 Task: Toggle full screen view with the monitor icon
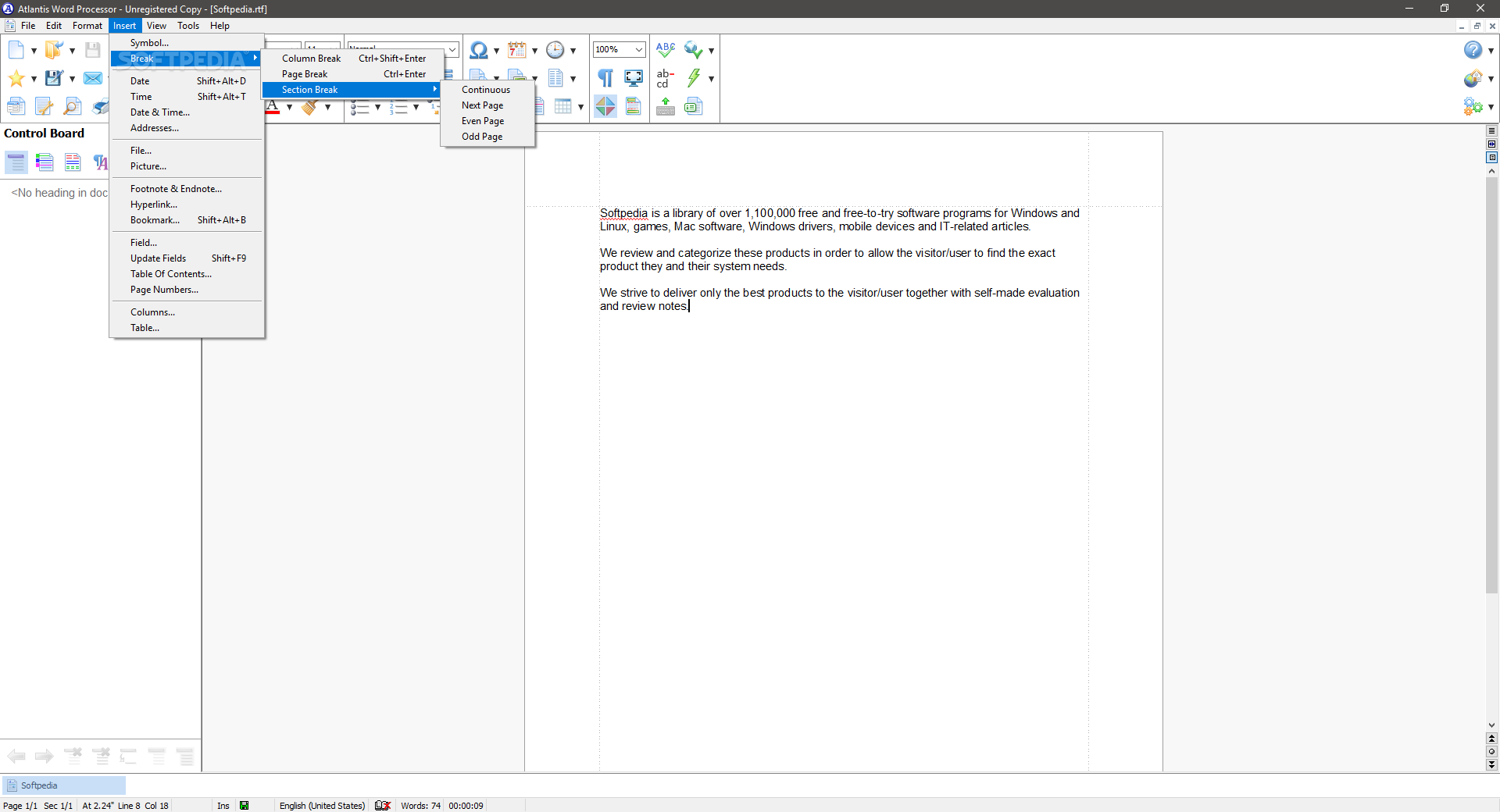(634, 78)
